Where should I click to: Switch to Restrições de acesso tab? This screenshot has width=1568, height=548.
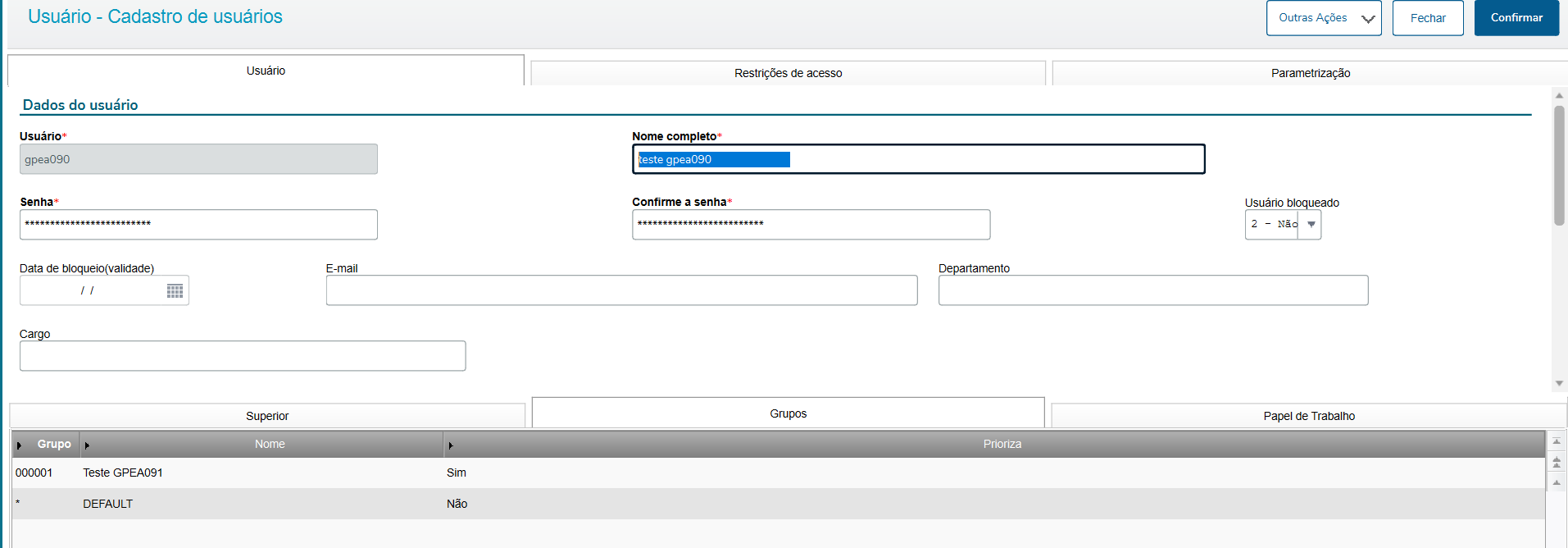tap(788, 73)
